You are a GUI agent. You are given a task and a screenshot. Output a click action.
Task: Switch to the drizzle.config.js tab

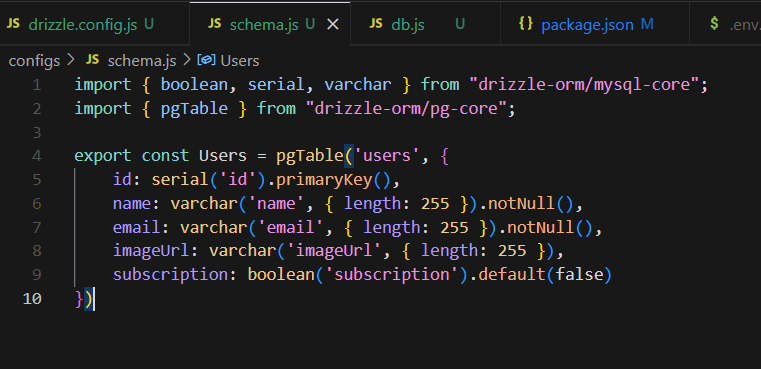[94, 24]
